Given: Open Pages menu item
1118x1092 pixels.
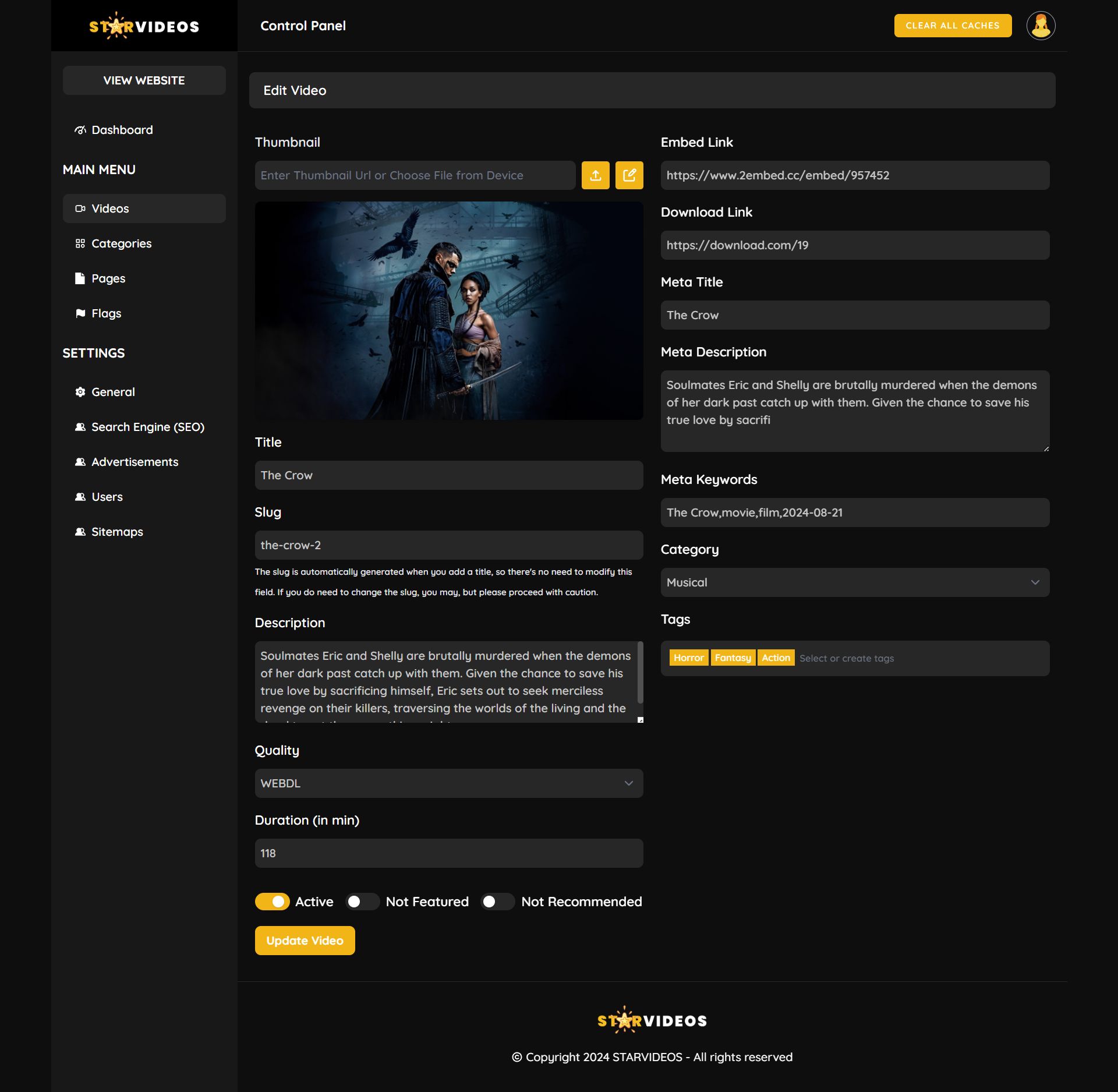Looking at the screenshot, I should (x=144, y=278).
